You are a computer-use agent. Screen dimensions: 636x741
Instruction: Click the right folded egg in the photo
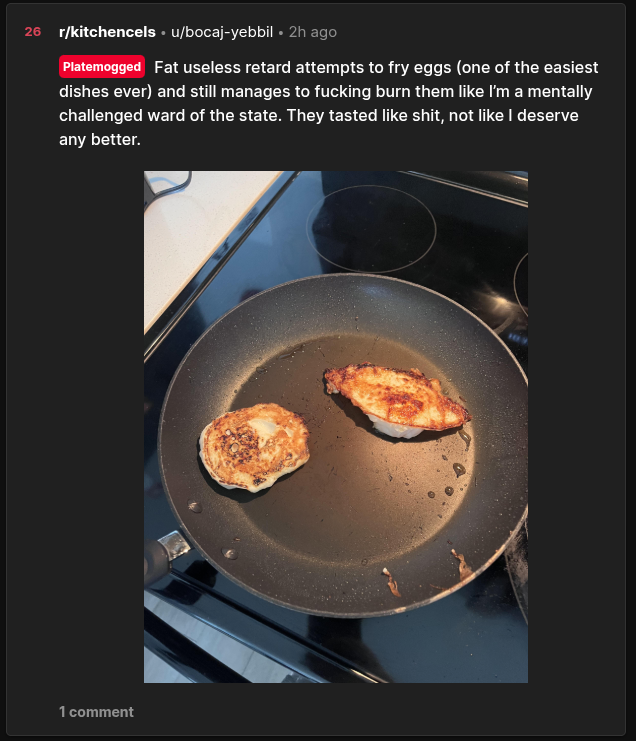click(396, 399)
